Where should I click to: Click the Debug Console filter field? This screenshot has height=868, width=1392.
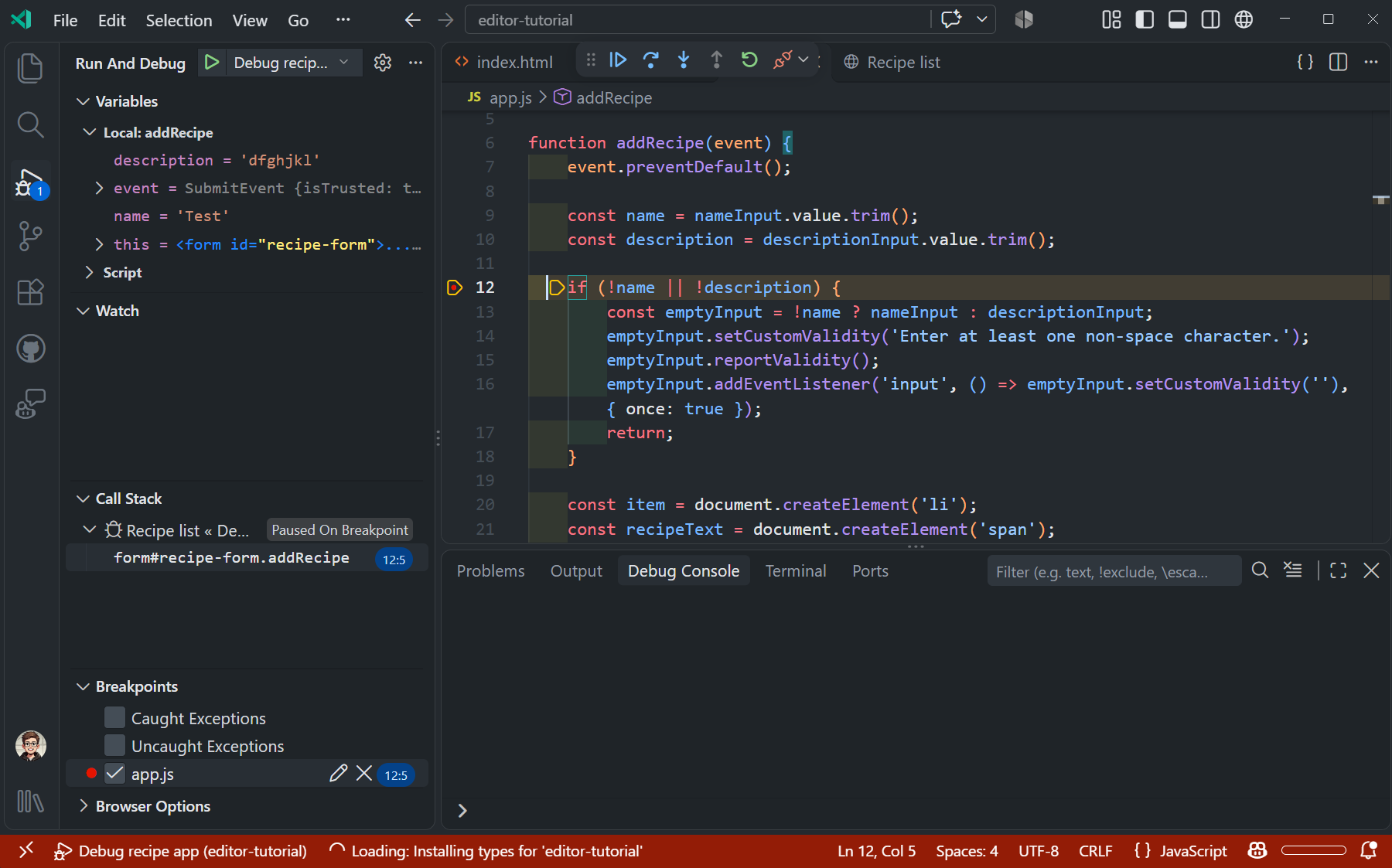1114,571
